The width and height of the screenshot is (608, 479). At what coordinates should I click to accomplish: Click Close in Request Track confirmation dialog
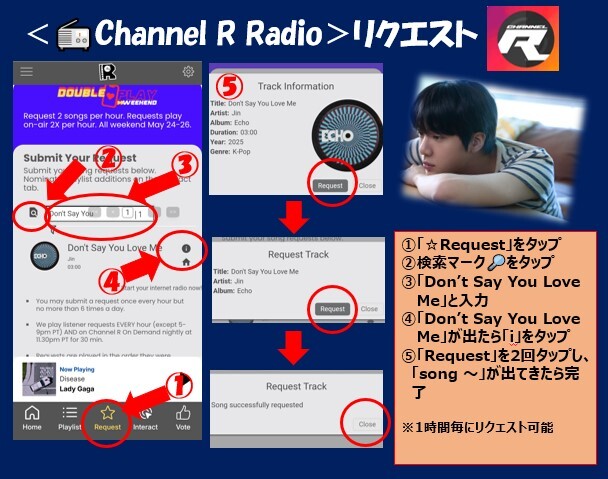(x=369, y=309)
